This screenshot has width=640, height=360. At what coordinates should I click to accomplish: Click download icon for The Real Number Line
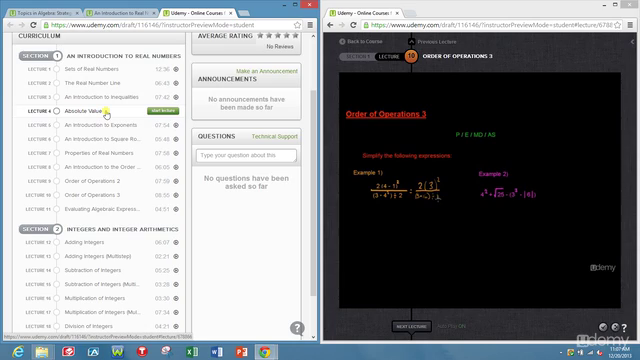click(176, 83)
